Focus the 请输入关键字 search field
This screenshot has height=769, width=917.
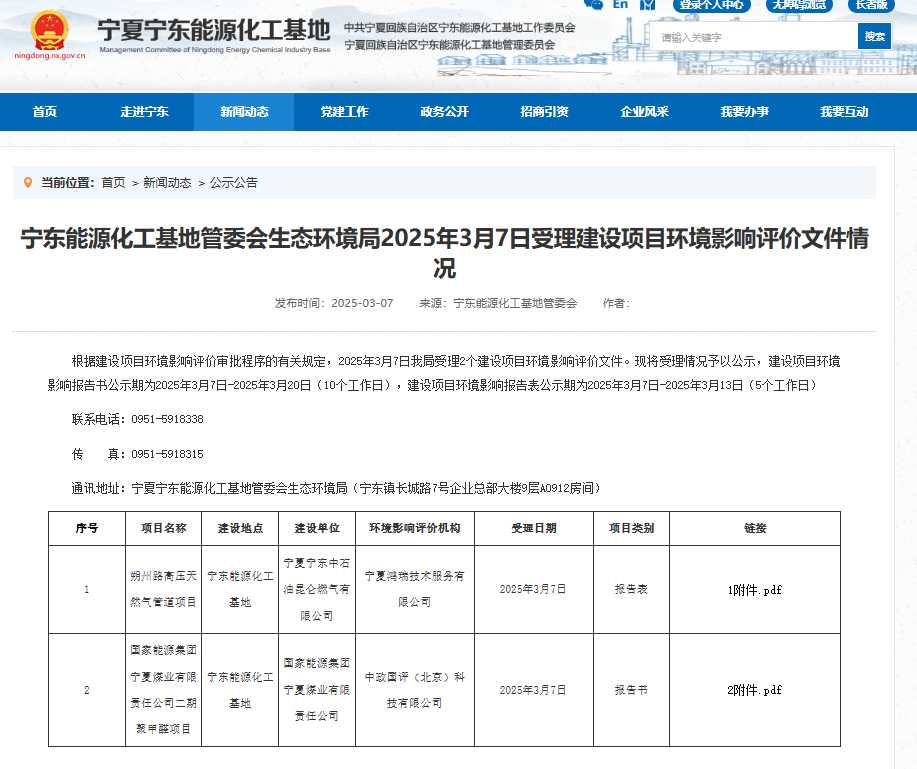[754, 37]
